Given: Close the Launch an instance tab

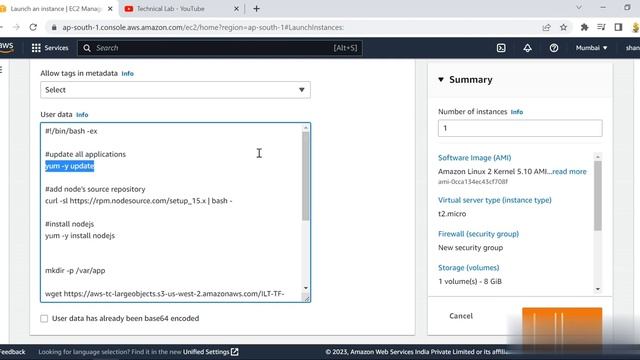Looking at the screenshot, I should (x=110, y=9).
